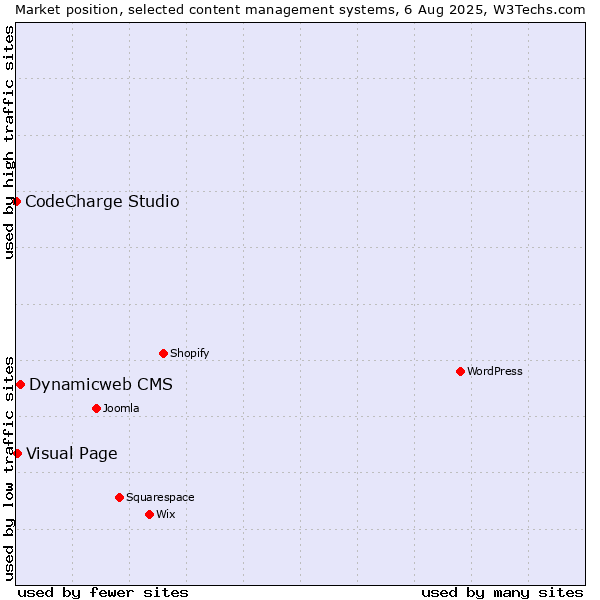The width and height of the screenshot is (600, 600).
Task: Click the 'used by fewer sites' axis label
Action: 103,593
